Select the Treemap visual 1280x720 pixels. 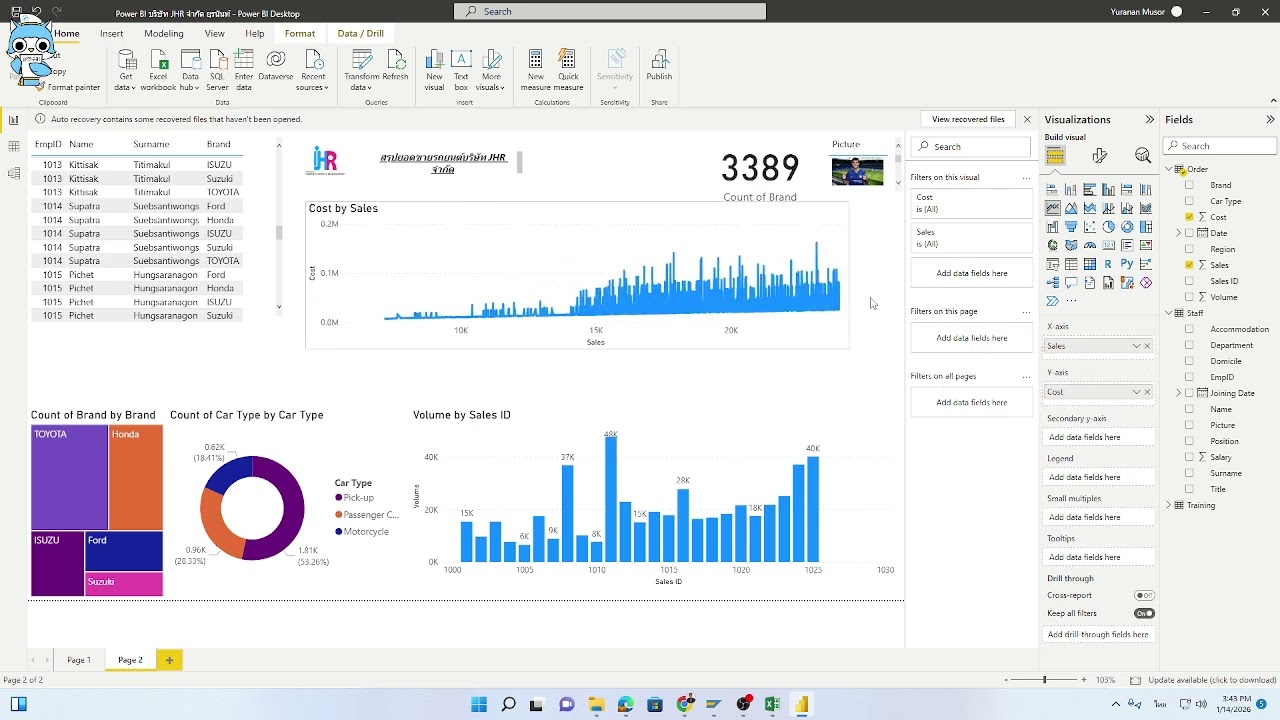pyautogui.click(x=1146, y=227)
